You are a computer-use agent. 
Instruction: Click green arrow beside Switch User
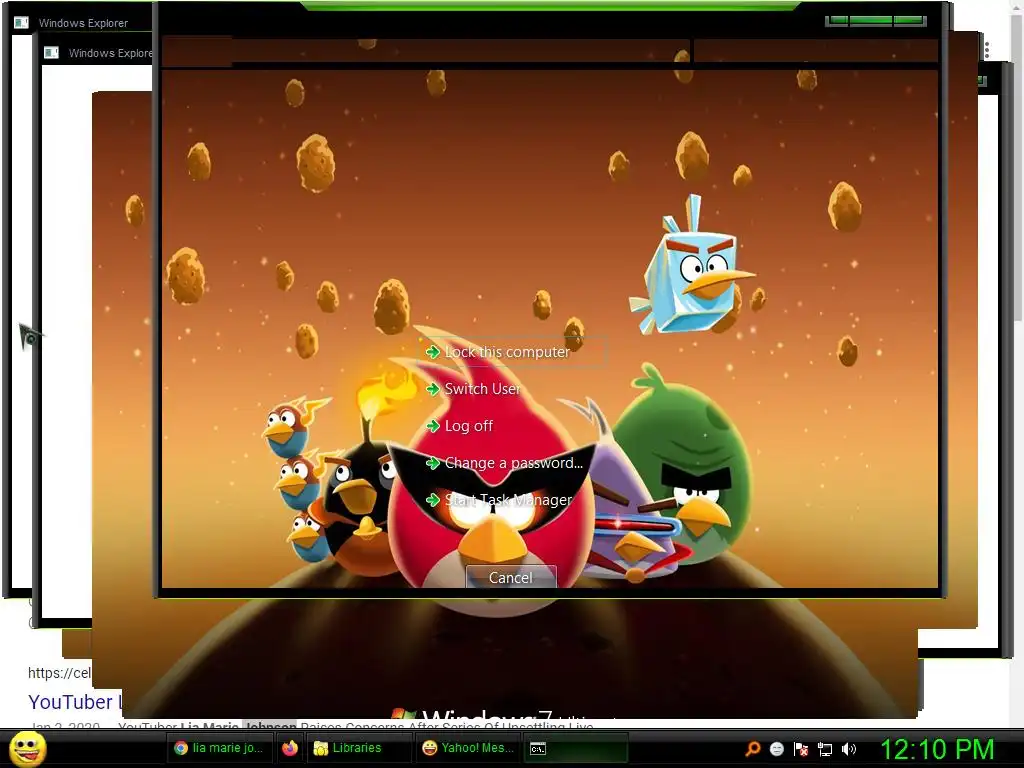[x=432, y=389]
